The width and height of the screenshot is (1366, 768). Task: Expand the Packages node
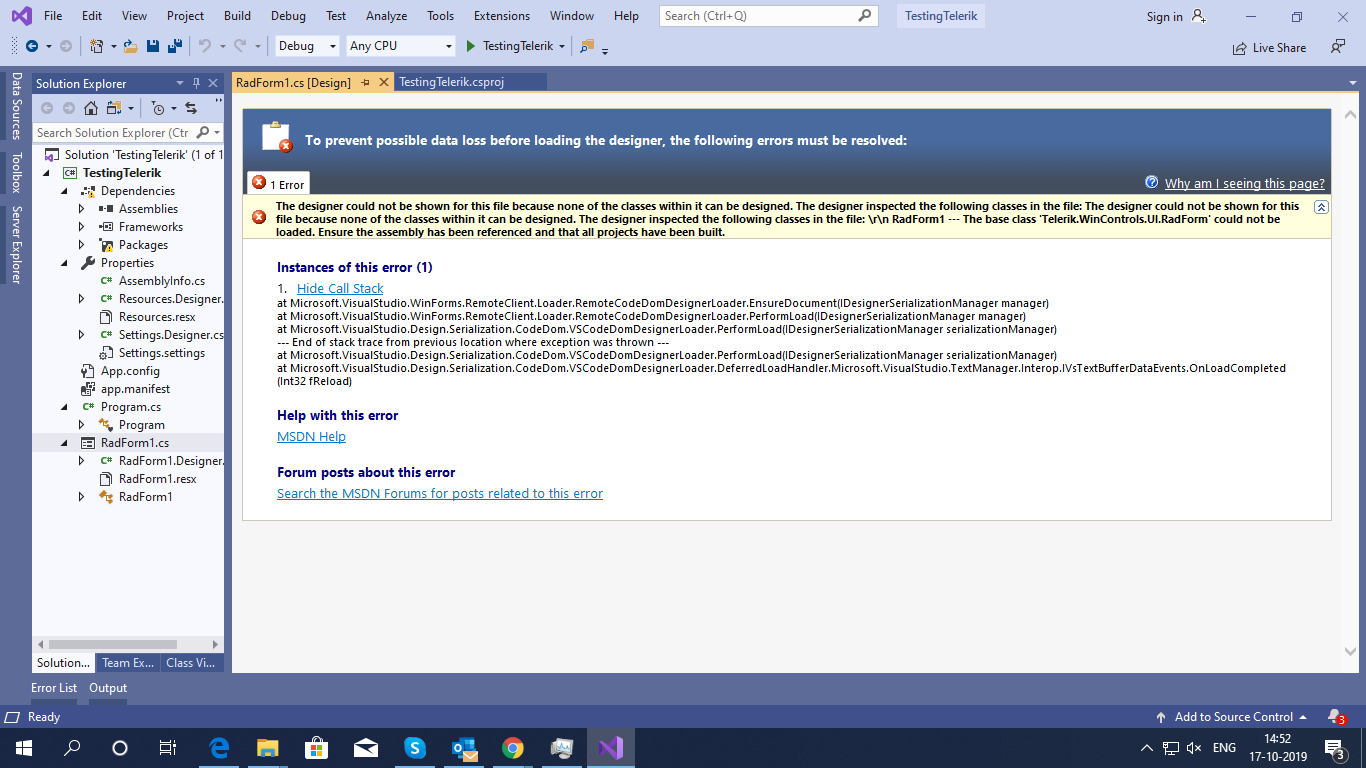click(83, 245)
